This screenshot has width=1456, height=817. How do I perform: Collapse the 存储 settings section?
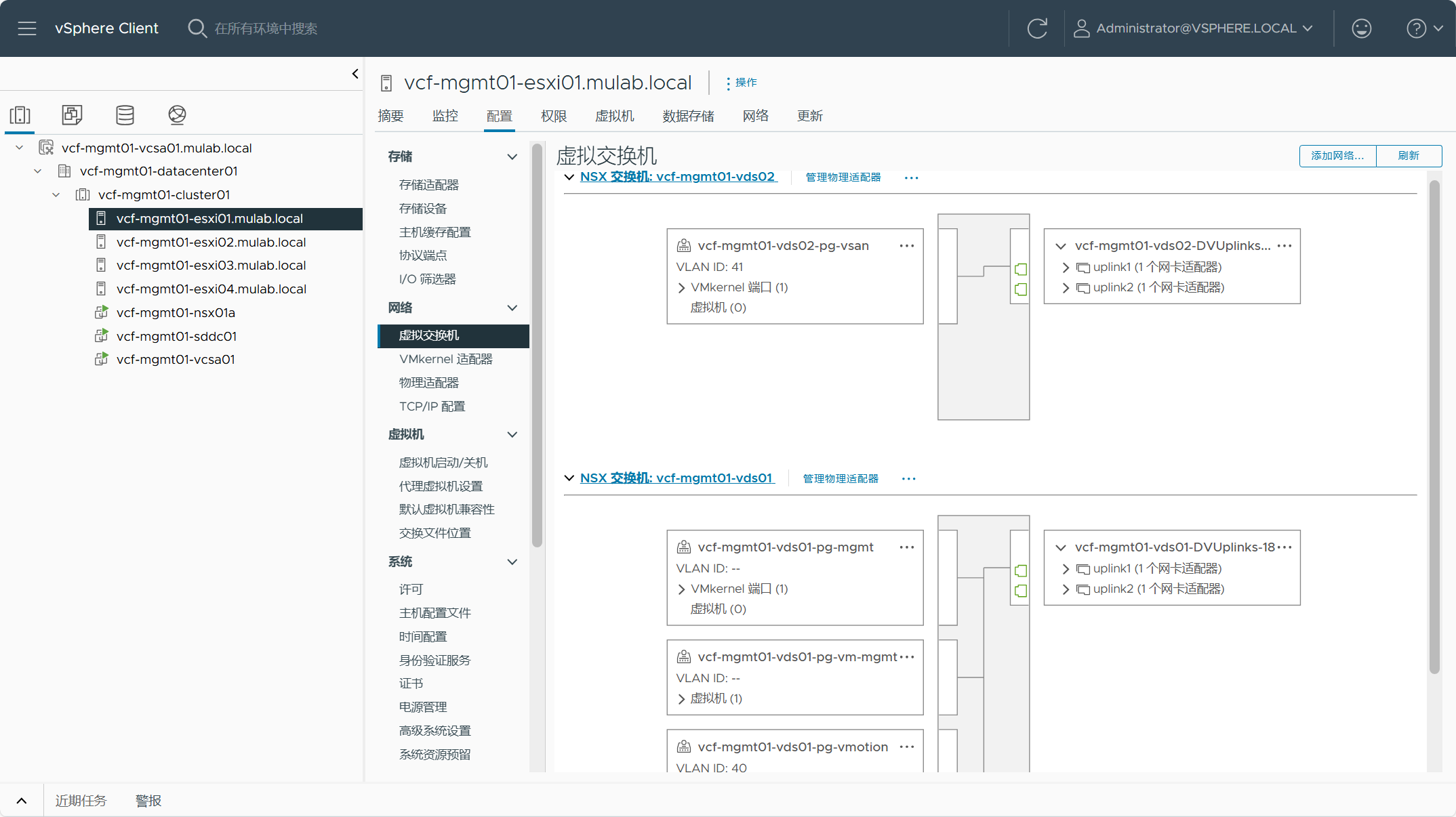click(512, 156)
